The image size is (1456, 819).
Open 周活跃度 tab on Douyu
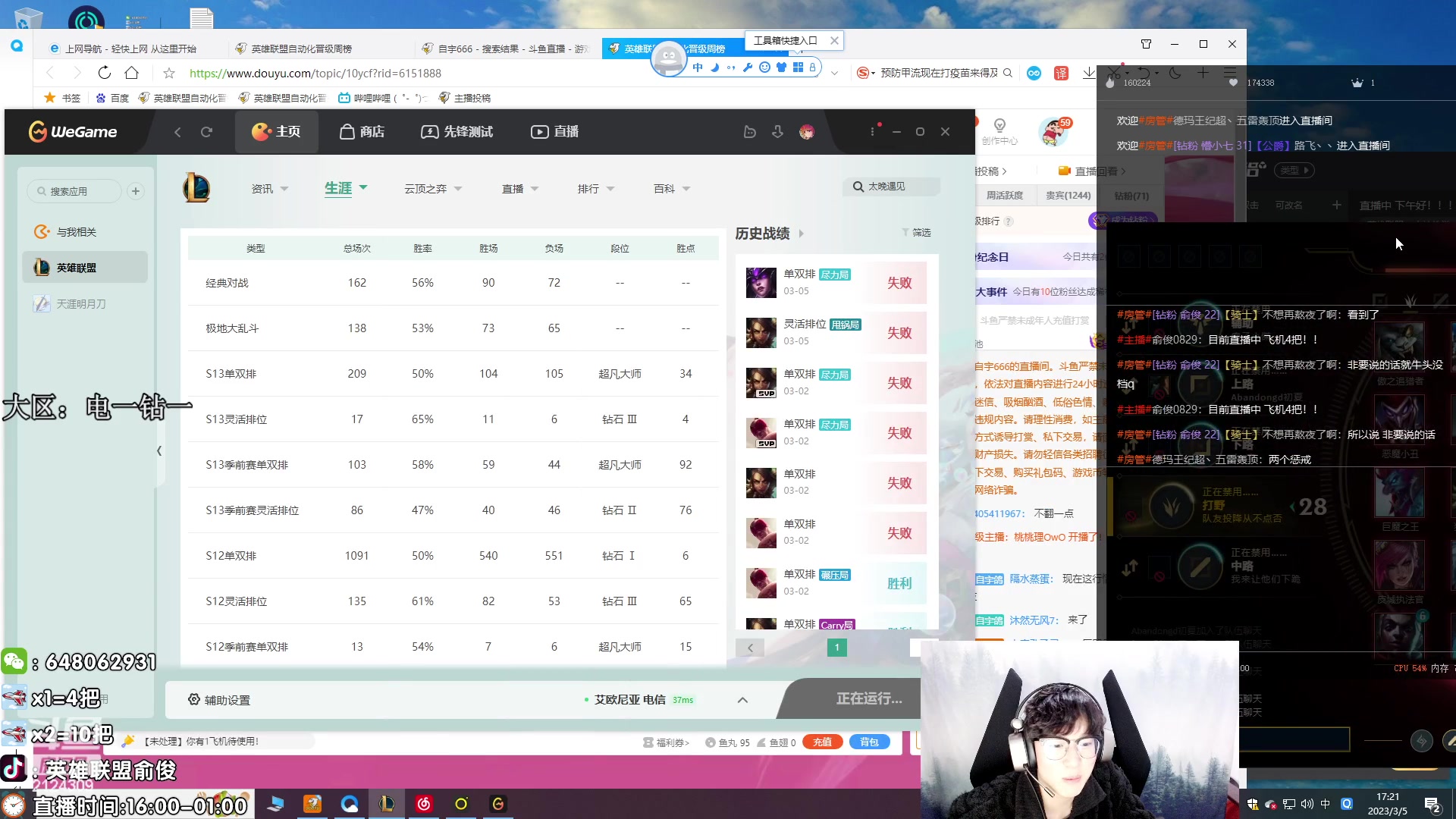[x=1005, y=196]
